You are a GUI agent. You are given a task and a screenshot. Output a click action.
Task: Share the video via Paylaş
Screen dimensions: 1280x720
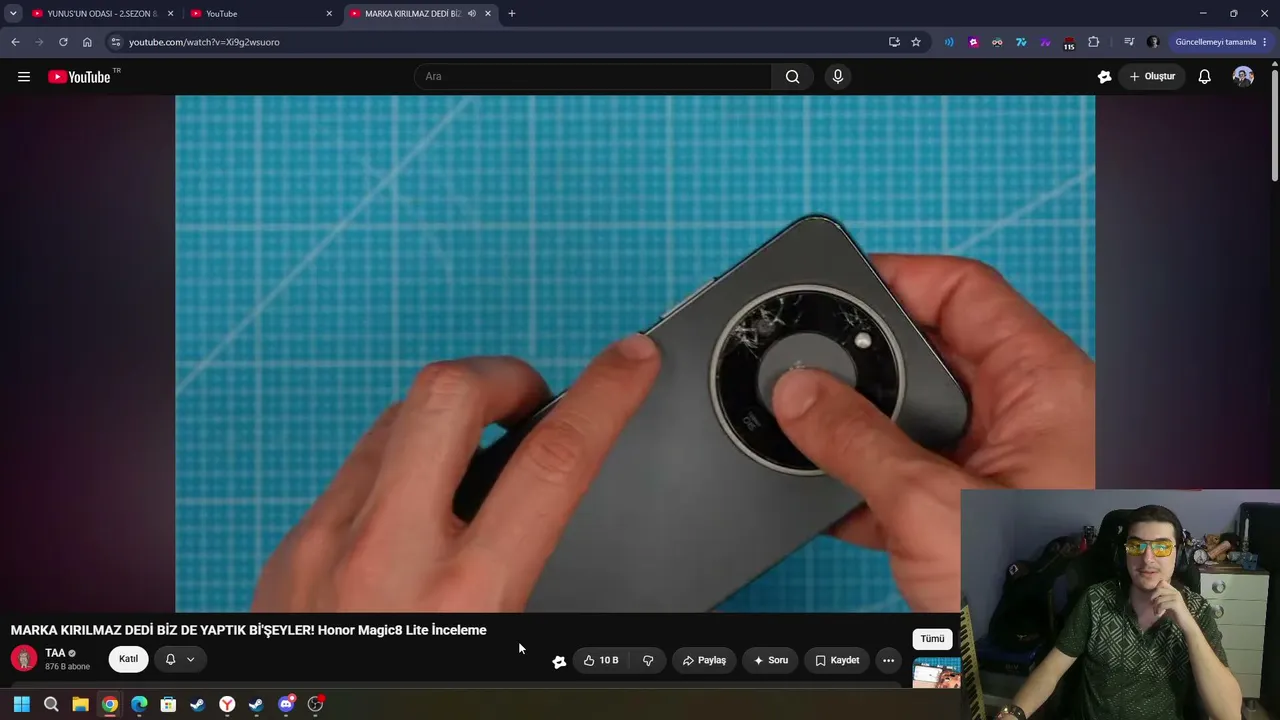tap(704, 660)
